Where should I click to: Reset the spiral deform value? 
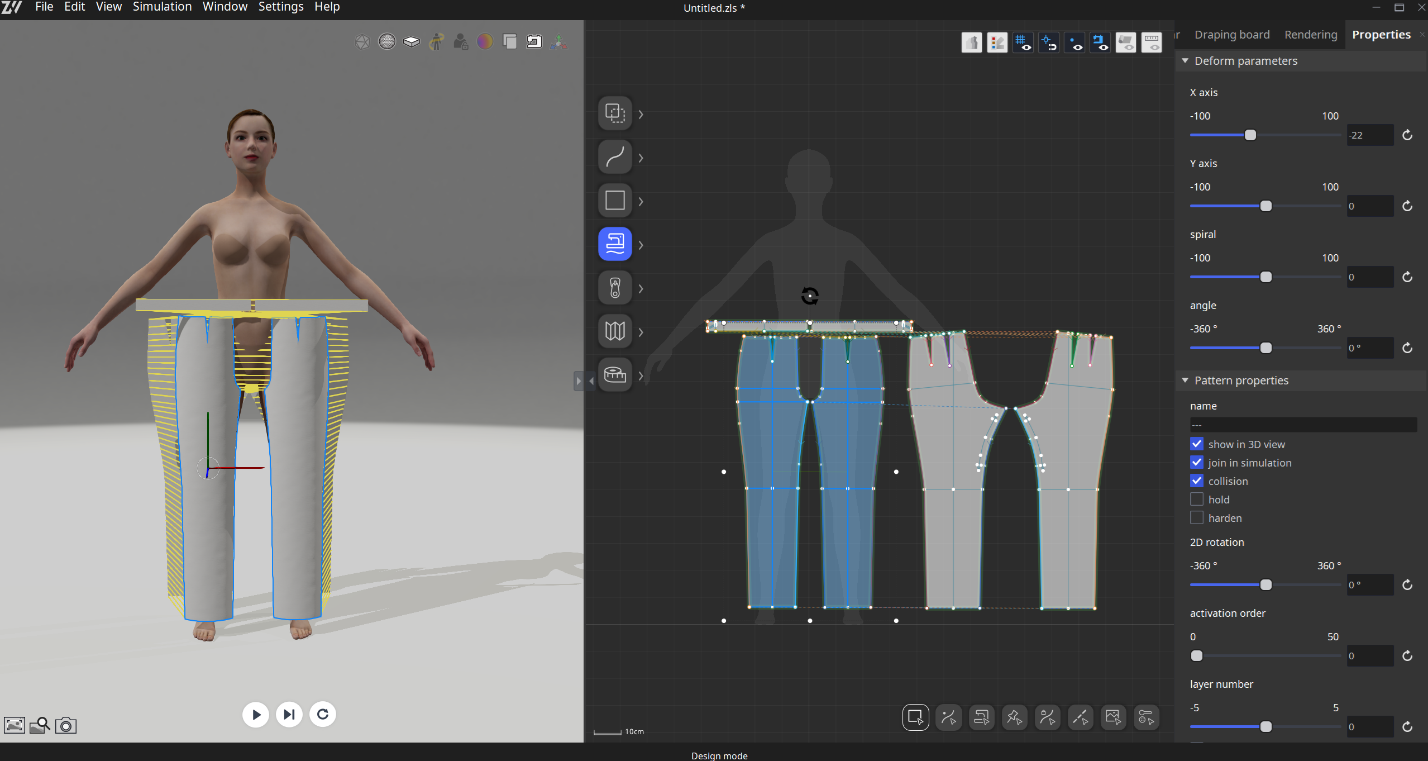point(1407,277)
